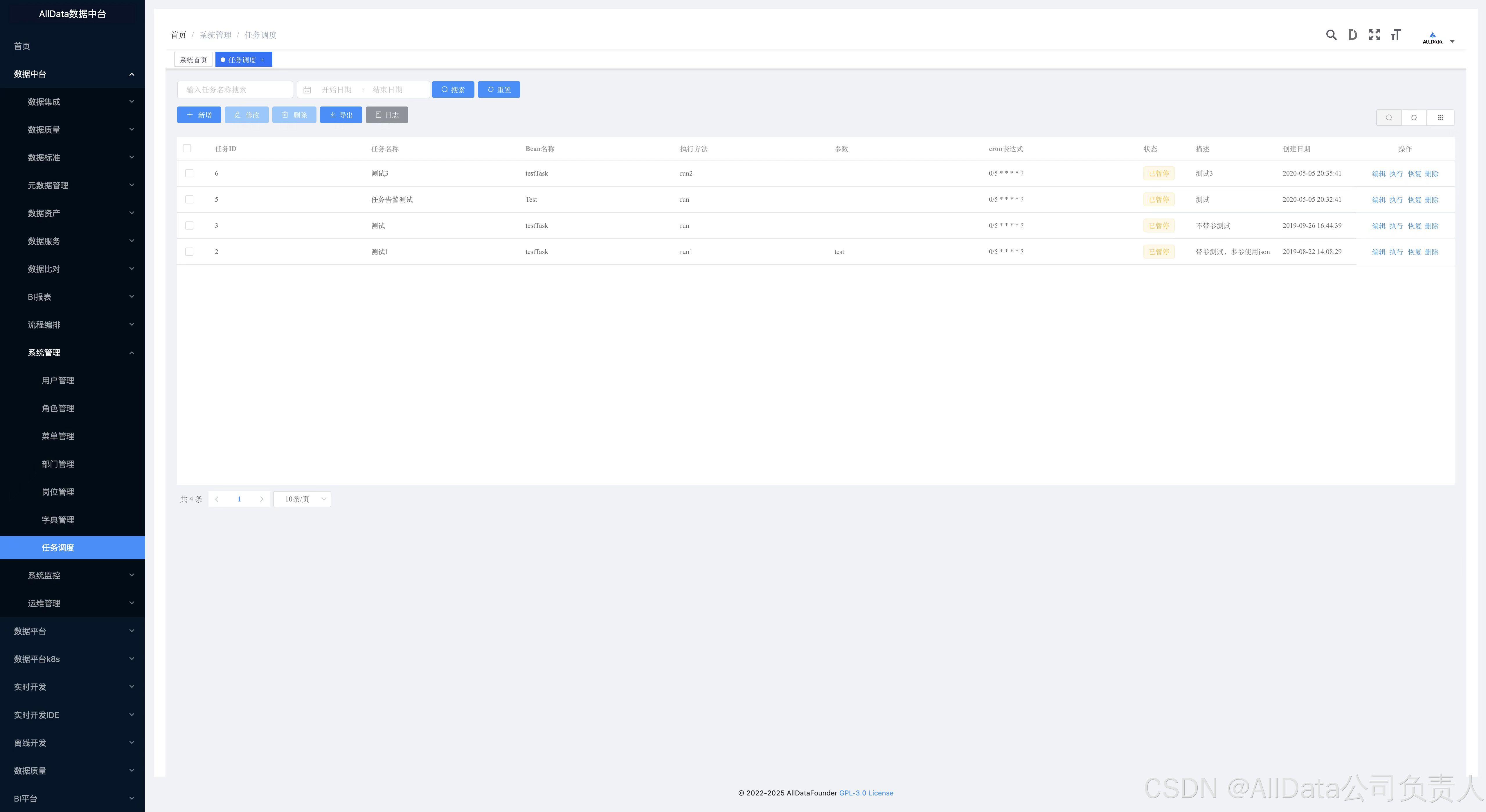Viewport: 1486px width, 812px height.
Task: Tick the checkbox for 任务告警测试 row
Action: click(189, 200)
